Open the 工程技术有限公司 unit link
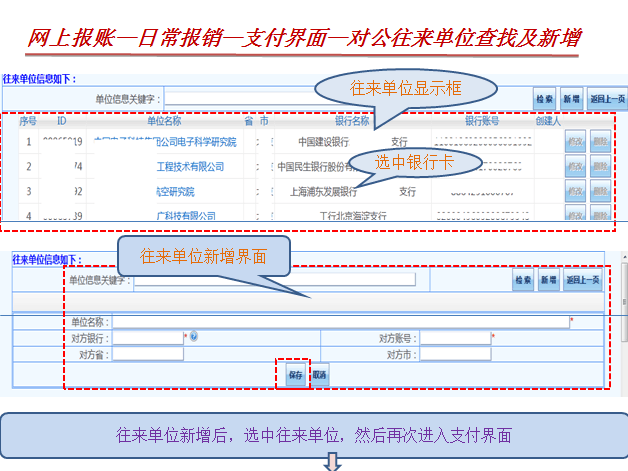The image size is (628, 471). 190,166
